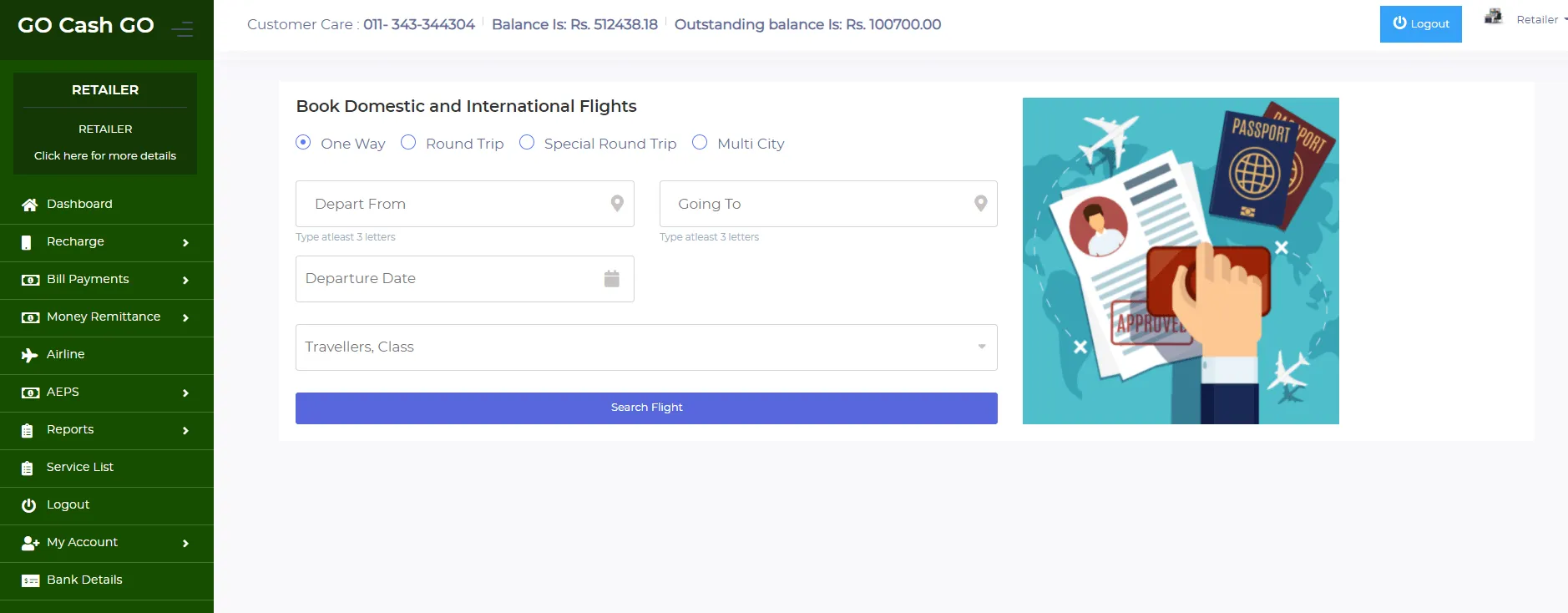
Task: Expand the Recharge submenu arrow
Action: click(x=185, y=243)
